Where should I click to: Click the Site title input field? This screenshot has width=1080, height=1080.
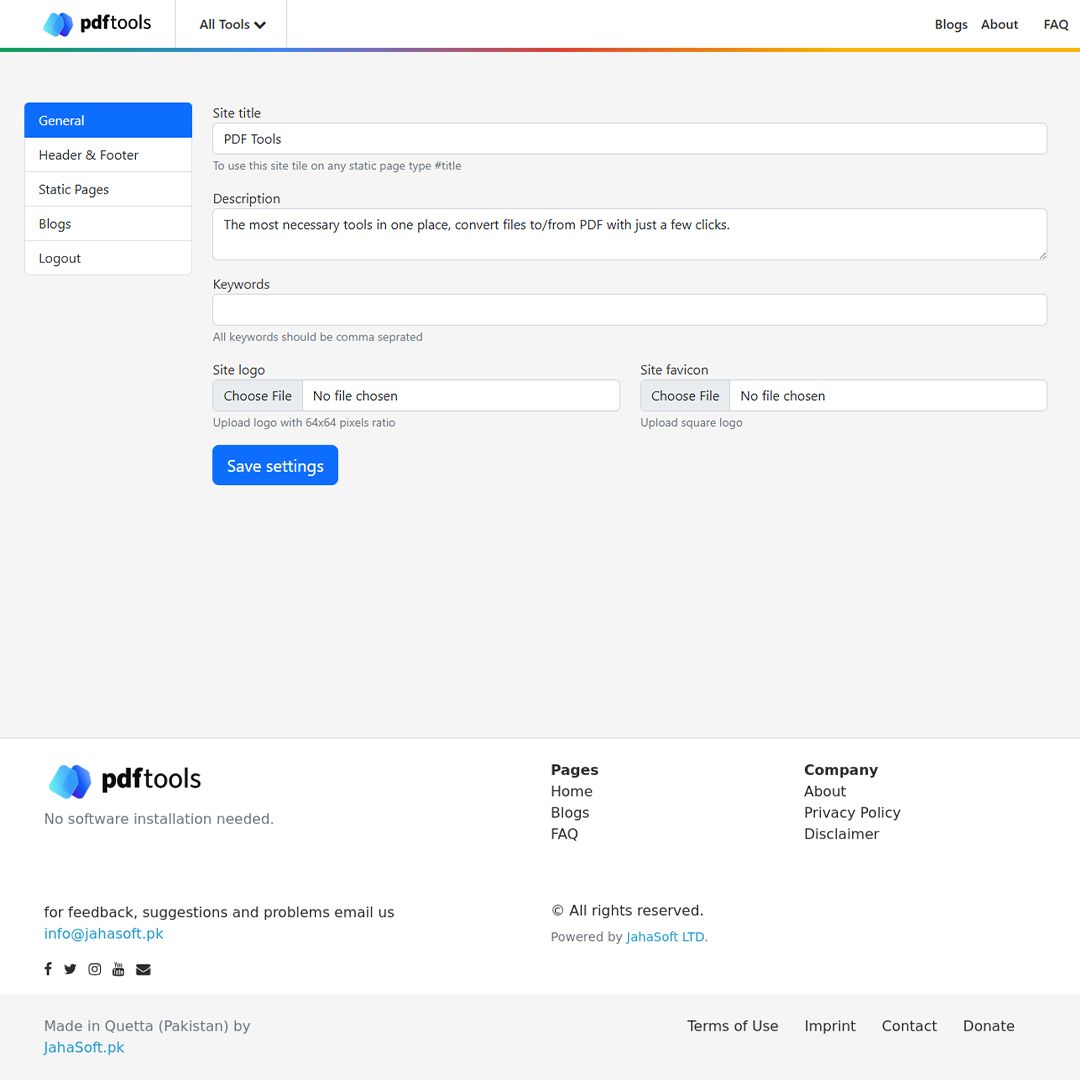pos(630,139)
